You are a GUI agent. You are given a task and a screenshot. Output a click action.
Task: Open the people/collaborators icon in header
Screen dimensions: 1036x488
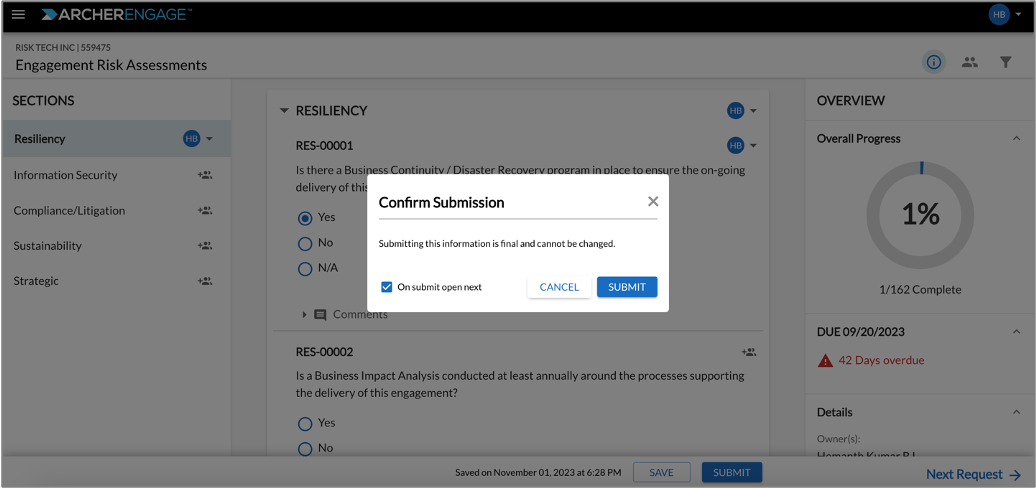coord(969,62)
